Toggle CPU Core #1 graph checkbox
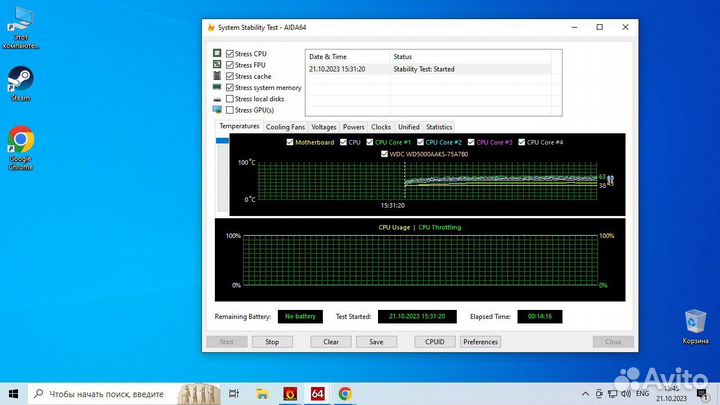 [370, 142]
